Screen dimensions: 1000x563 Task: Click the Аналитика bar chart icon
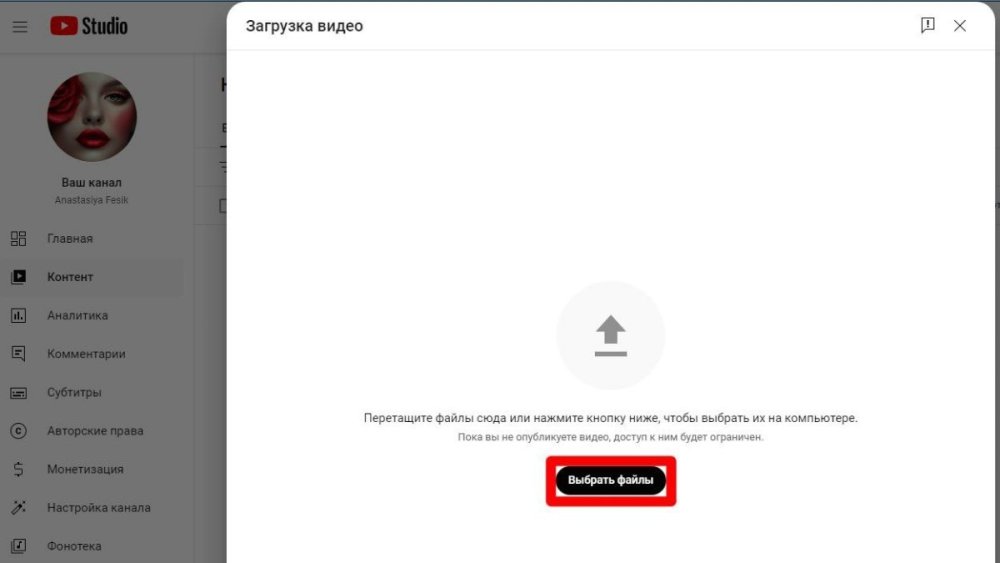[18, 316]
